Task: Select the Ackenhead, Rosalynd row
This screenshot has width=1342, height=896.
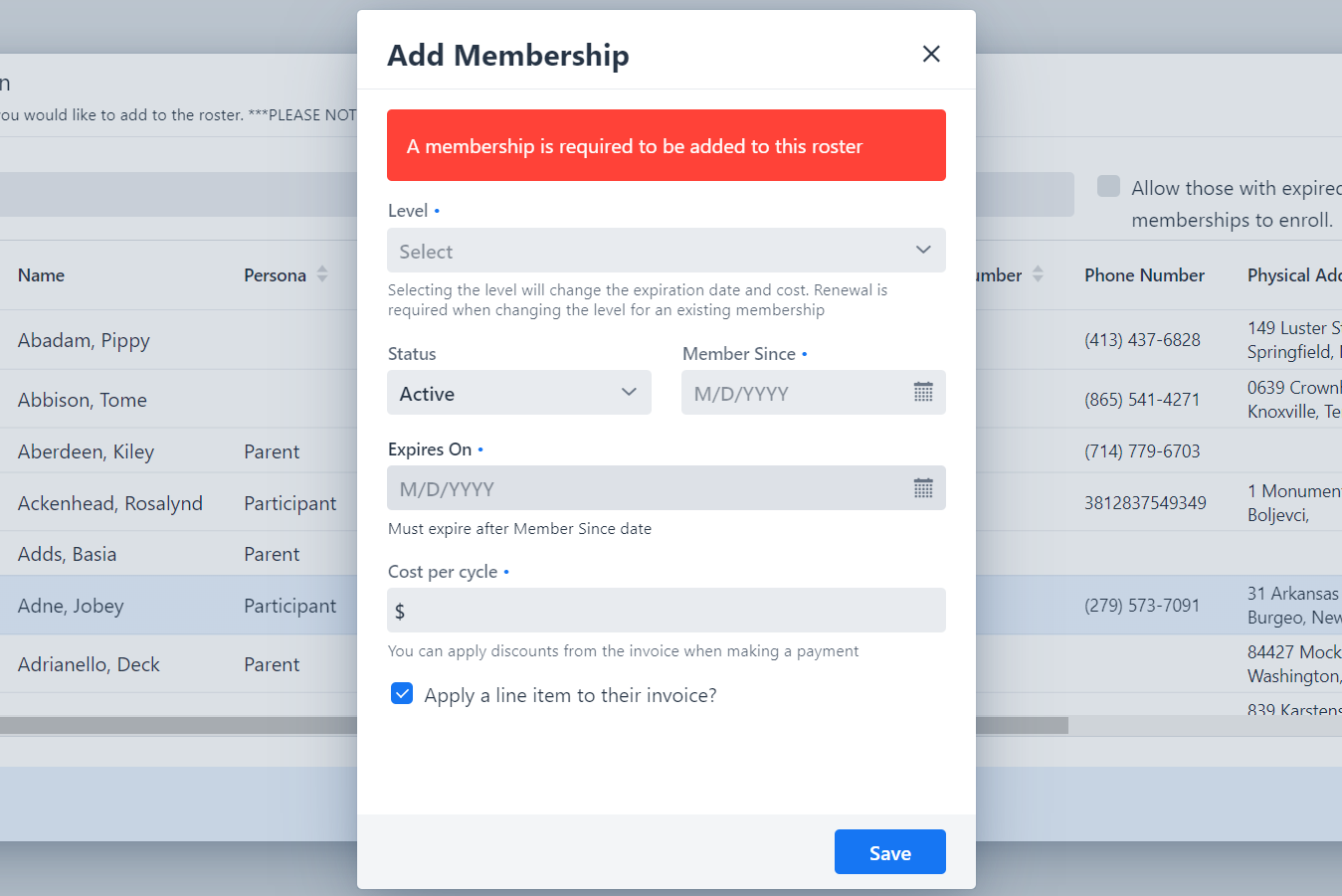Action: [x=109, y=503]
